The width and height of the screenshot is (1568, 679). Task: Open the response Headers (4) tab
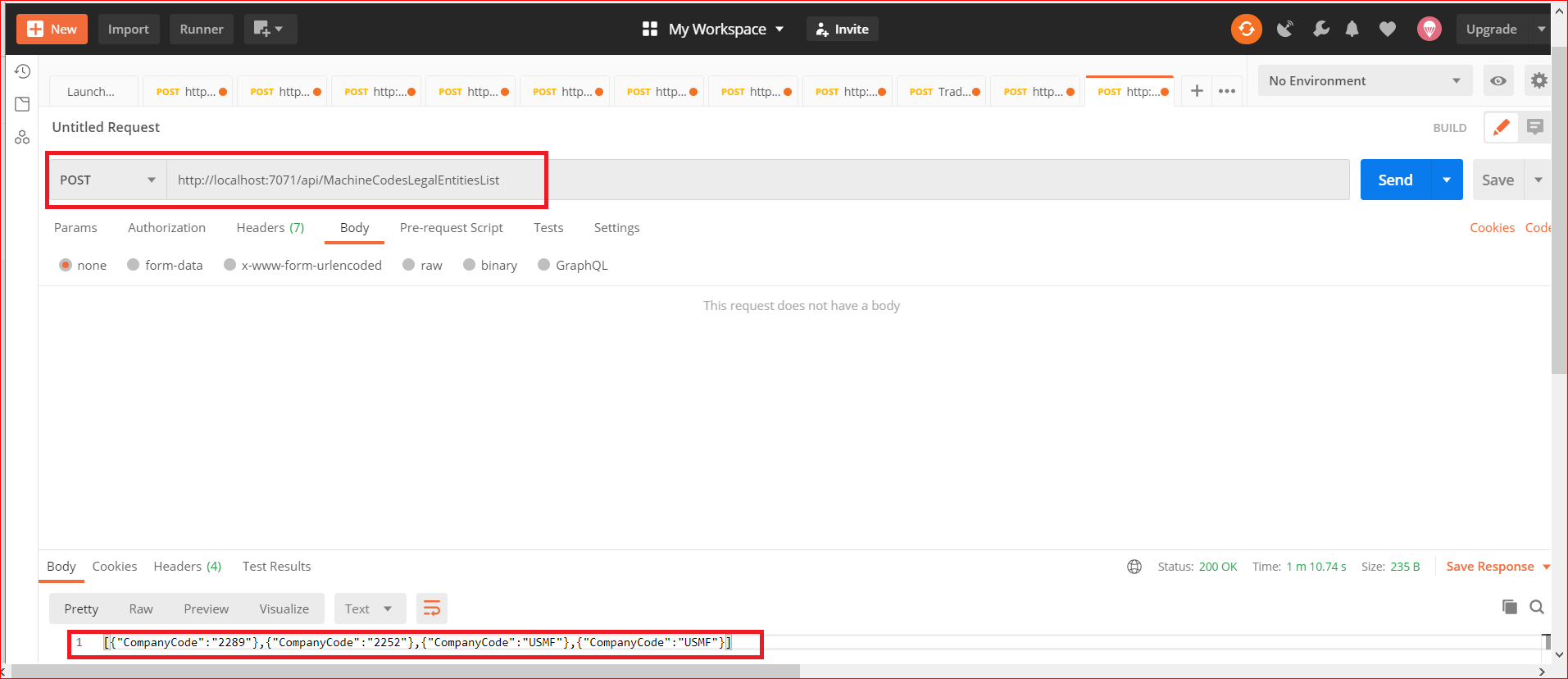point(187,566)
